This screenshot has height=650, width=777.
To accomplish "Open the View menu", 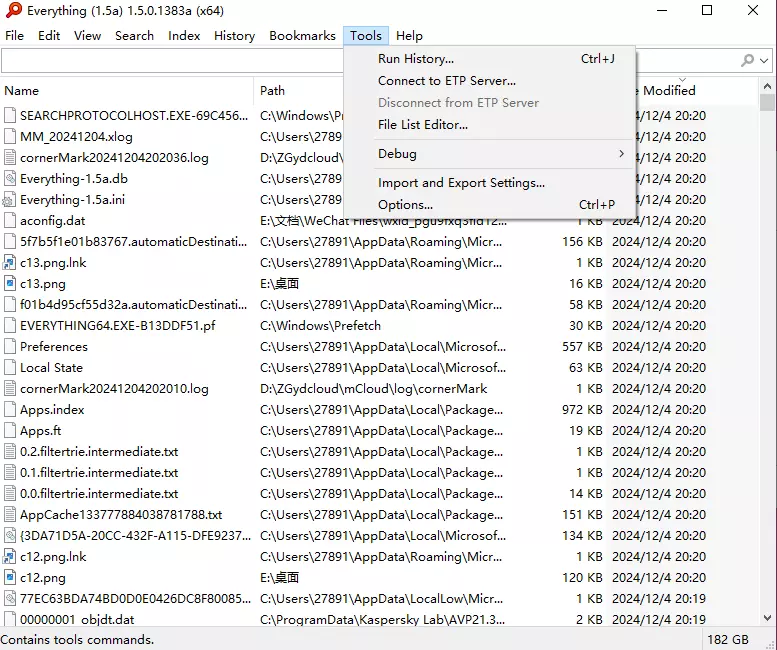I will coord(88,36).
